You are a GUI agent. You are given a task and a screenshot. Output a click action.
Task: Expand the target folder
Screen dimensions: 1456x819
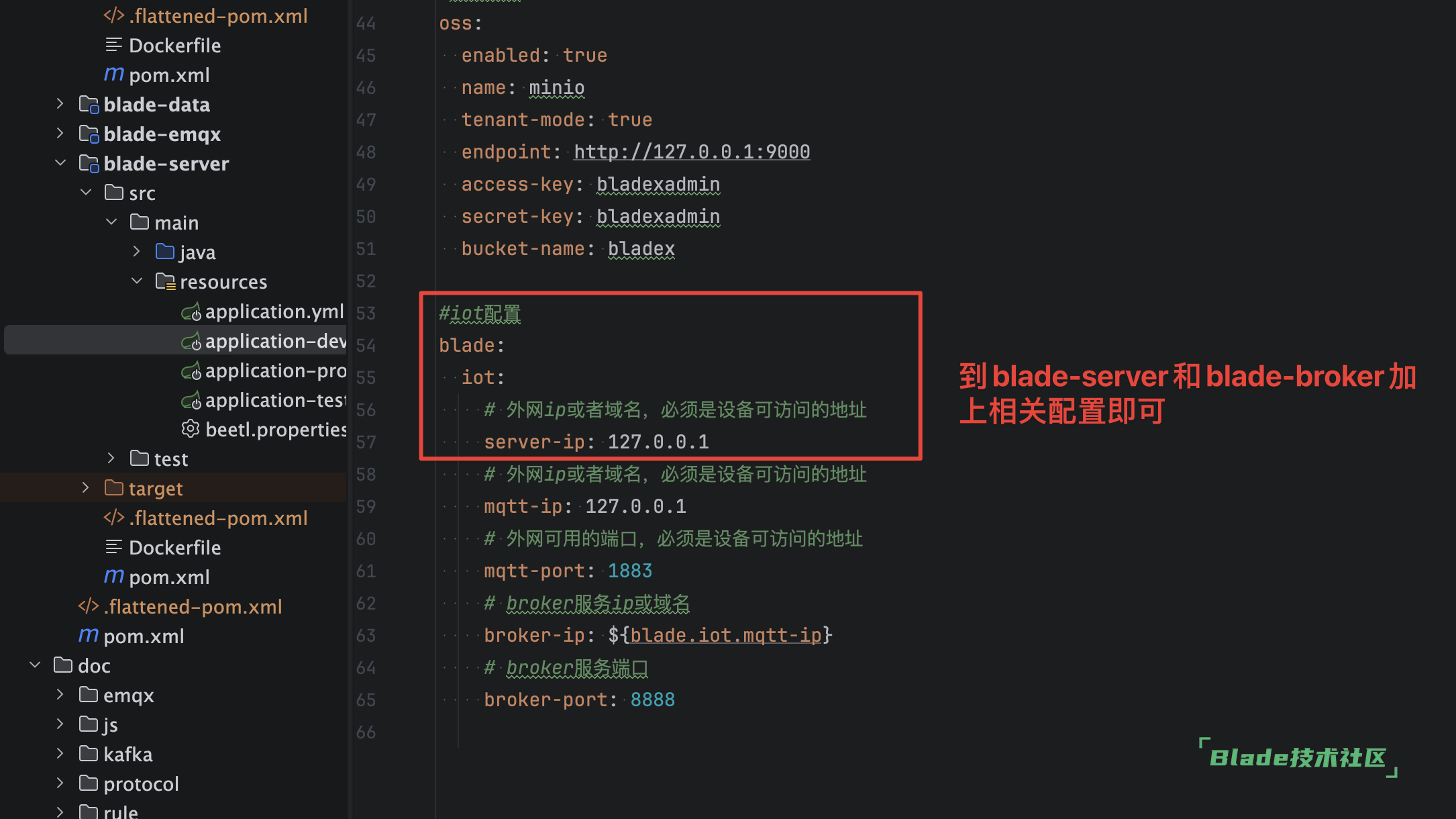tap(85, 487)
